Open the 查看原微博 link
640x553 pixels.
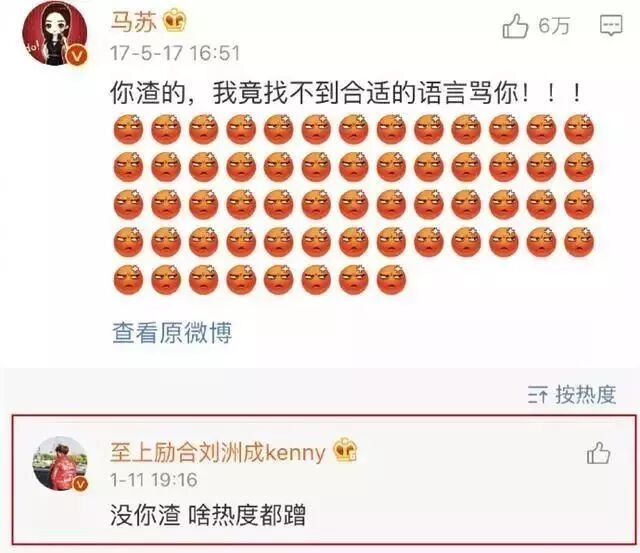pos(172,333)
